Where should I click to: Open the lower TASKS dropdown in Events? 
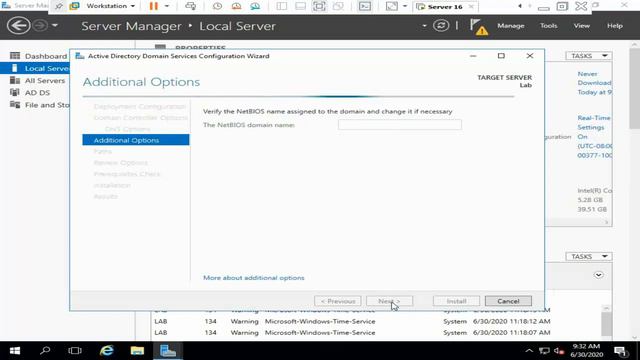[589, 256]
